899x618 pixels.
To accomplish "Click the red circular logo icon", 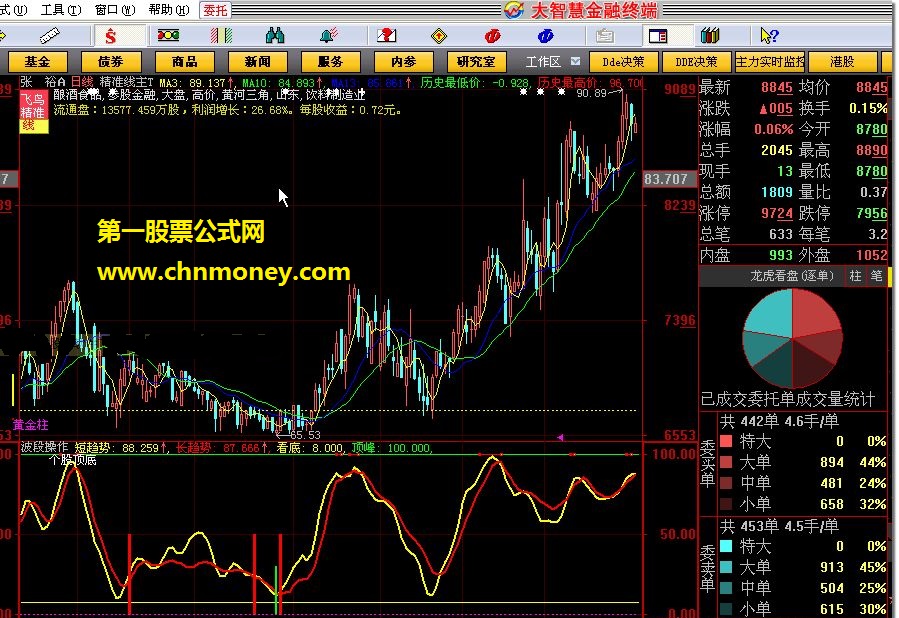I will (492, 36).
